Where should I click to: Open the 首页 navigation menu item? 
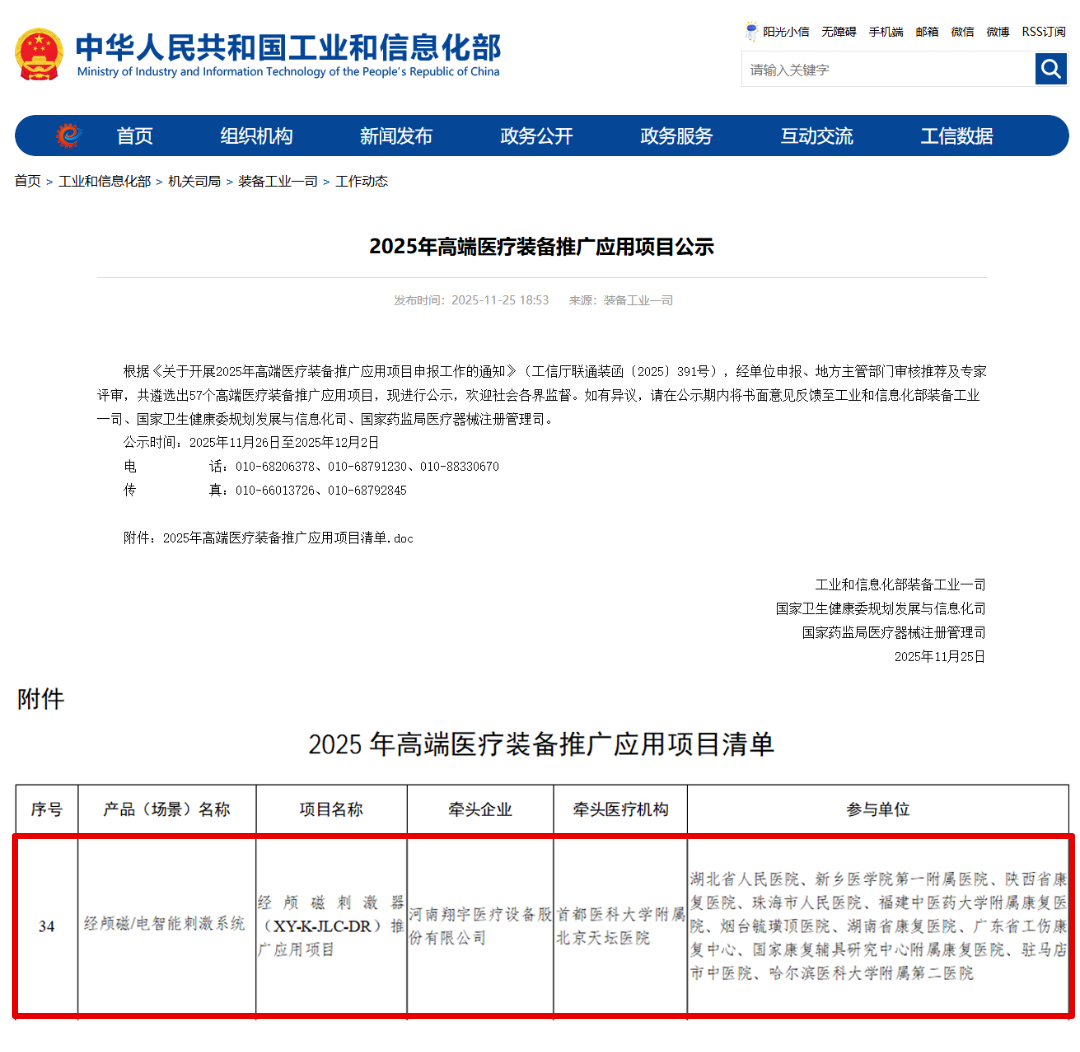point(134,136)
